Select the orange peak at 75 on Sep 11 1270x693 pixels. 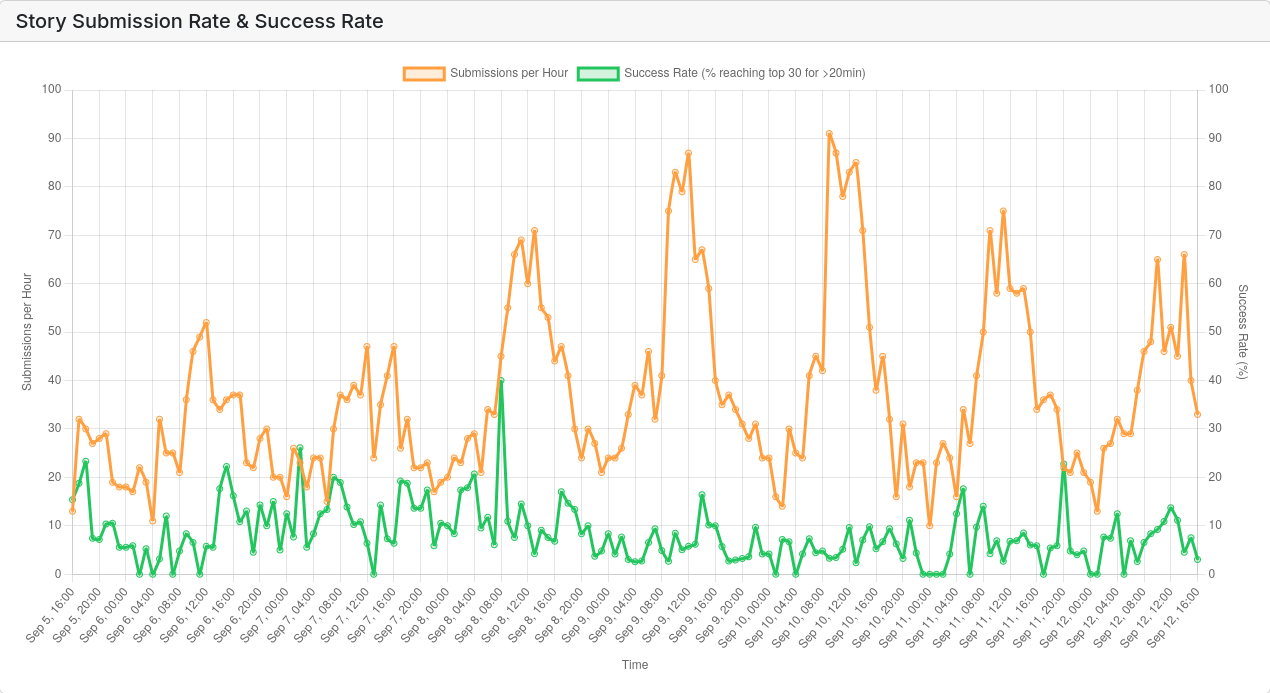[1003, 211]
